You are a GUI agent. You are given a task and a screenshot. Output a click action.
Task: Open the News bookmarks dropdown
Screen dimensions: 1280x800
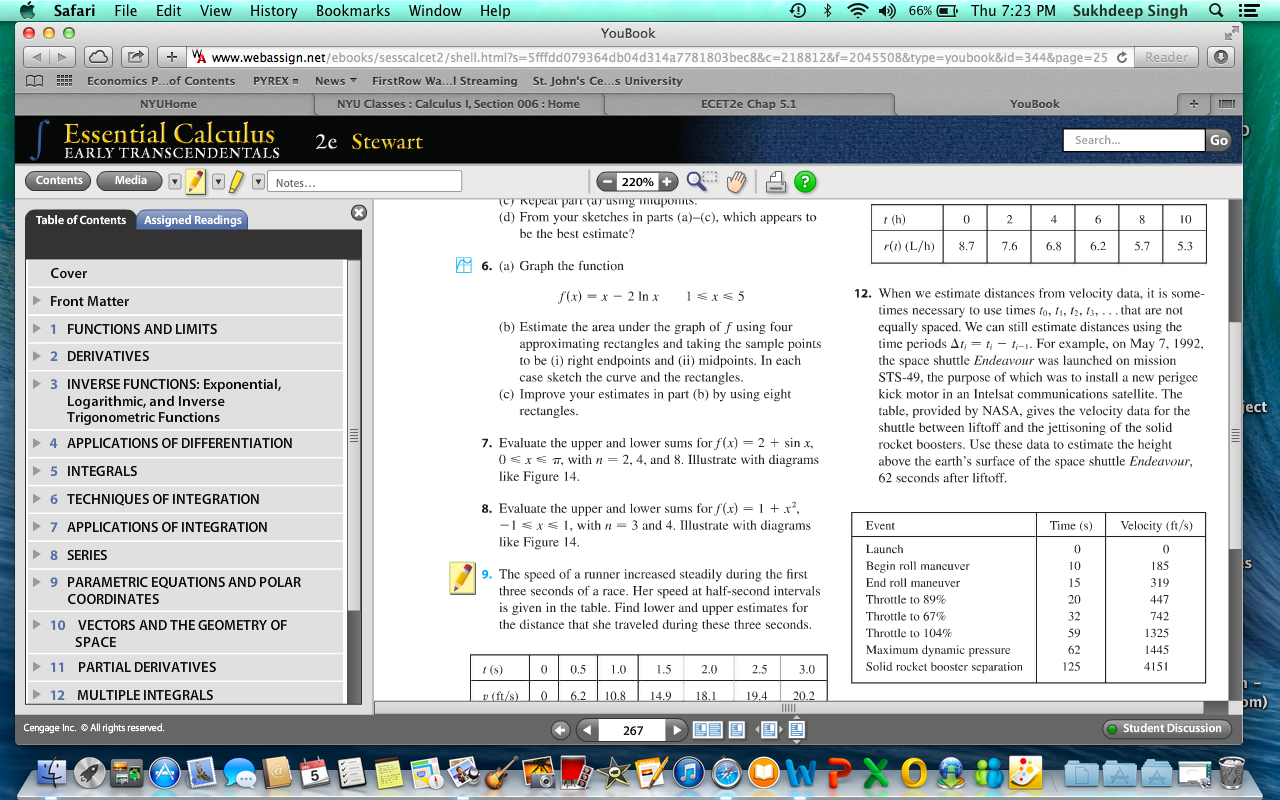pos(337,81)
